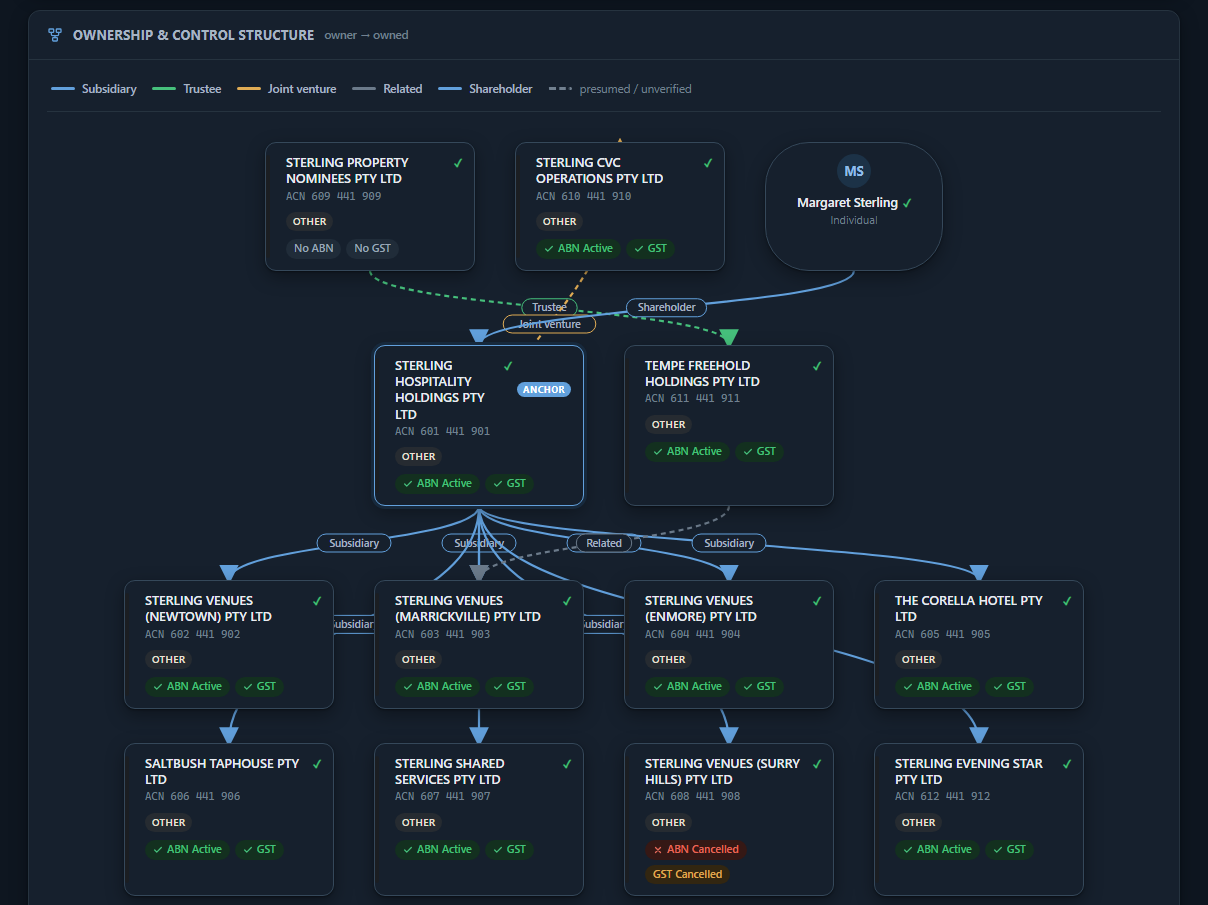1208x905 pixels.
Task: Open Sterling Property Nominees Pty Ltd card
Action: [370, 206]
